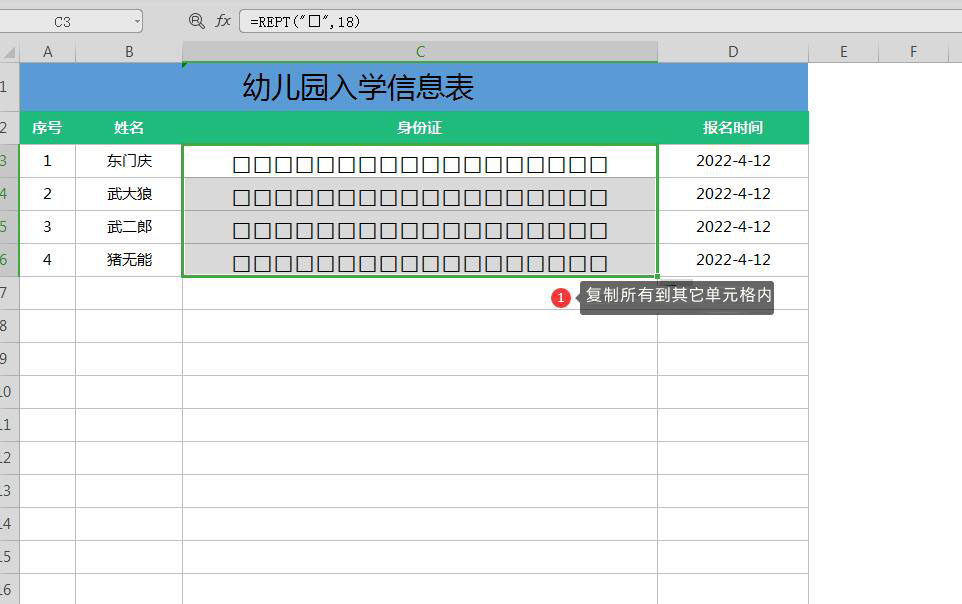This screenshot has height=604, width=962.
Task: Click the formula bar with REPT formula
Action: (601, 21)
